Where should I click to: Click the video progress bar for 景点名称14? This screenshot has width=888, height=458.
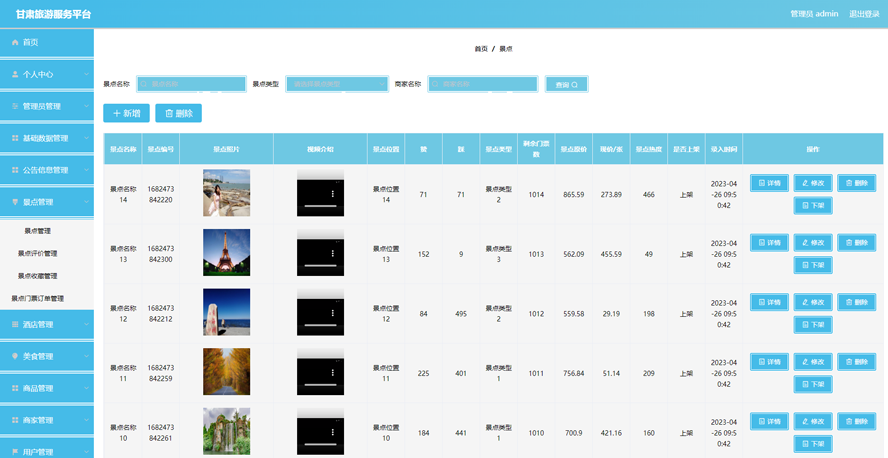(x=320, y=207)
